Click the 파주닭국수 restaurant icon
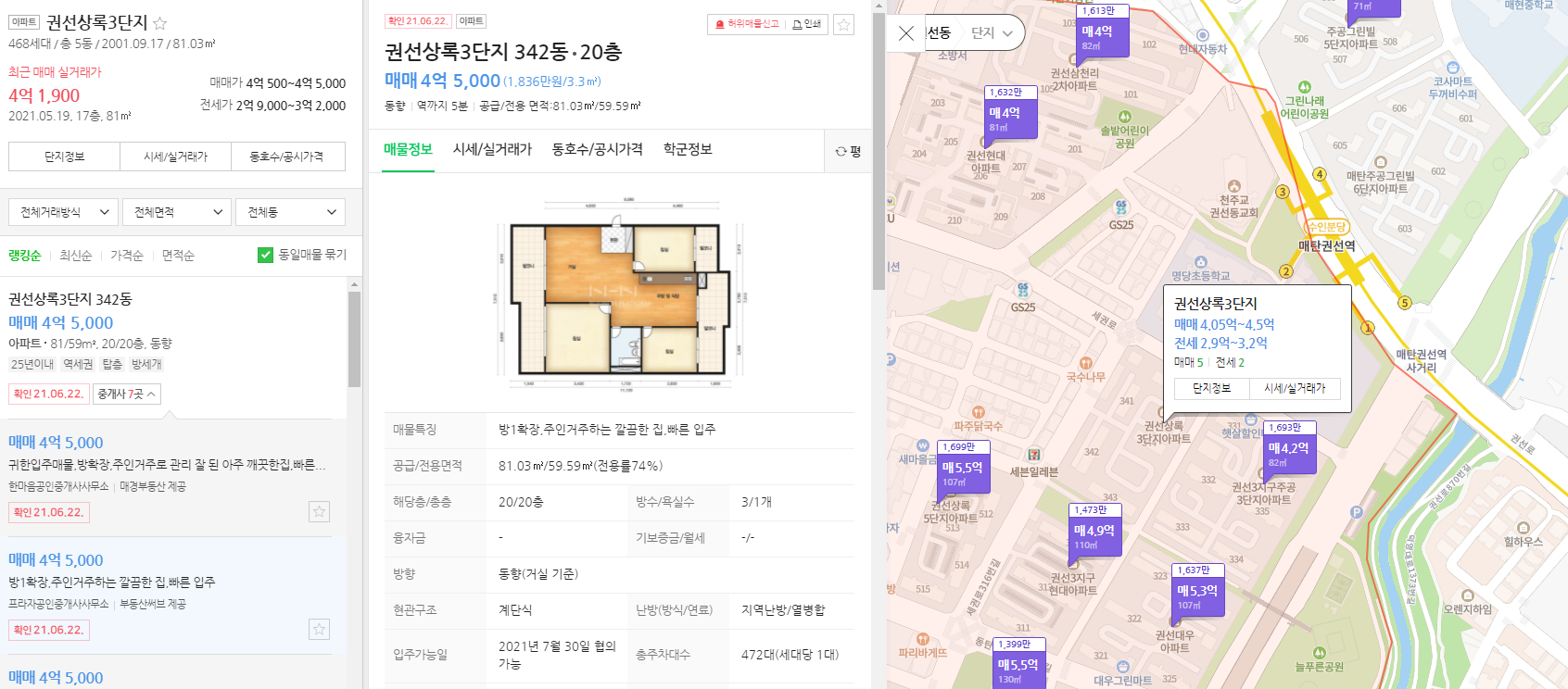The image size is (1568, 689). [979, 412]
